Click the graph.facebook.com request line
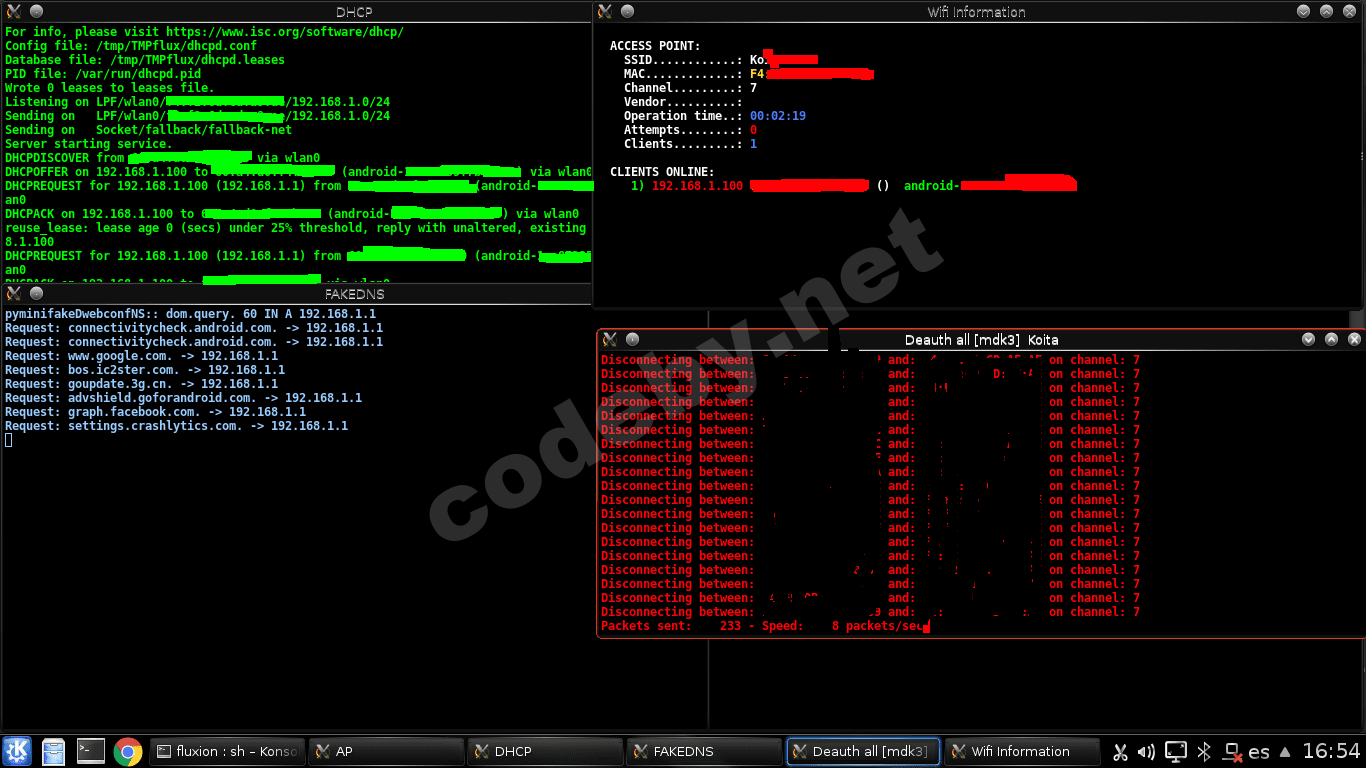The height and width of the screenshot is (768, 1366). (155, 412)
